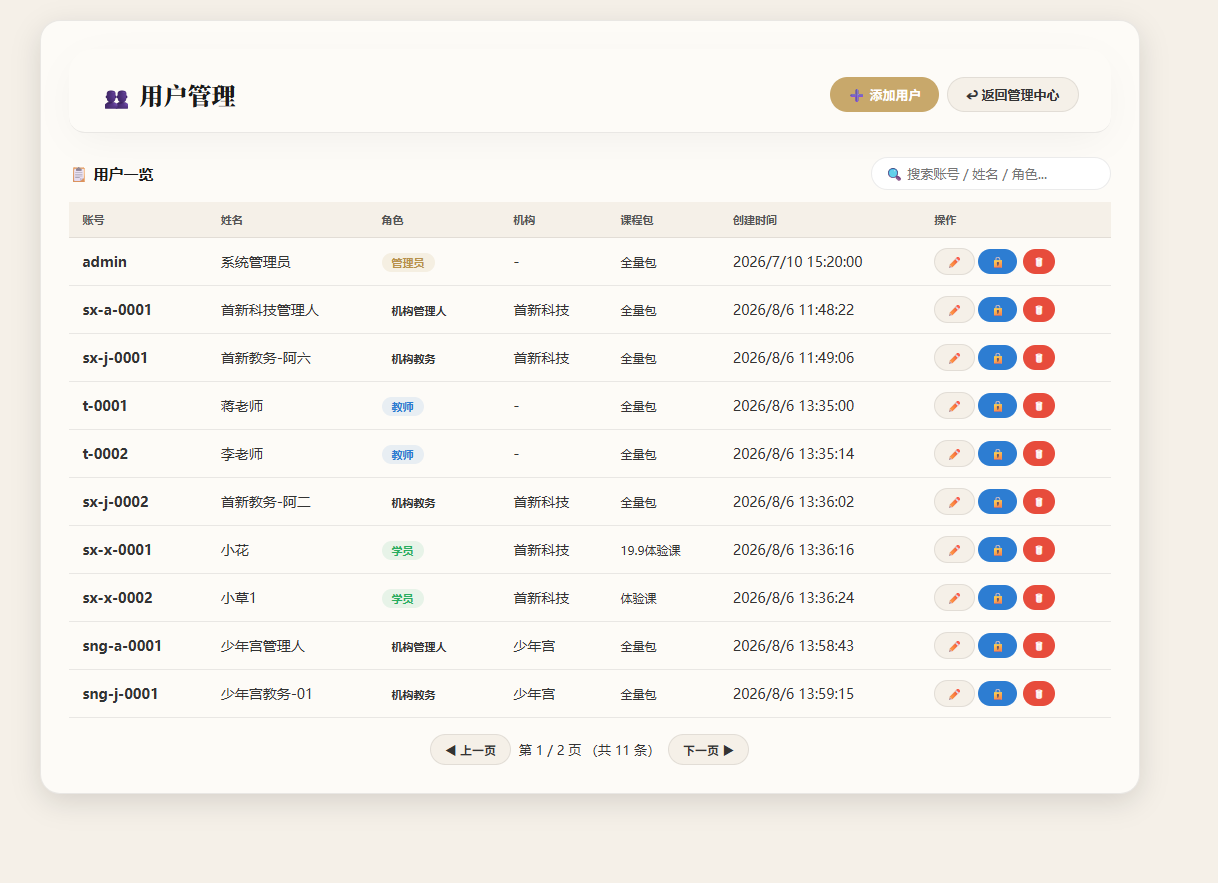The height and width of the screenshot is (883, 1218).
Task: Click page indicator 第 1 / 2 页
Action: click(550, 750)
